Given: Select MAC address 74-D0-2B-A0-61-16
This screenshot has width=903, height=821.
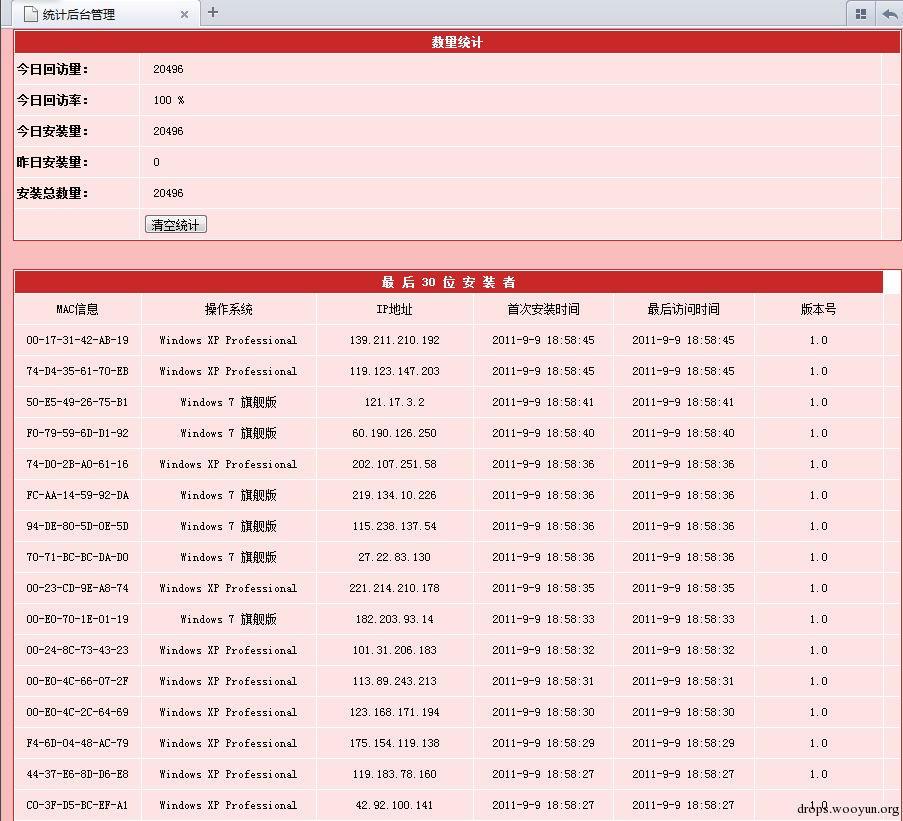Looking at the screenshot, I should (78, 465).
